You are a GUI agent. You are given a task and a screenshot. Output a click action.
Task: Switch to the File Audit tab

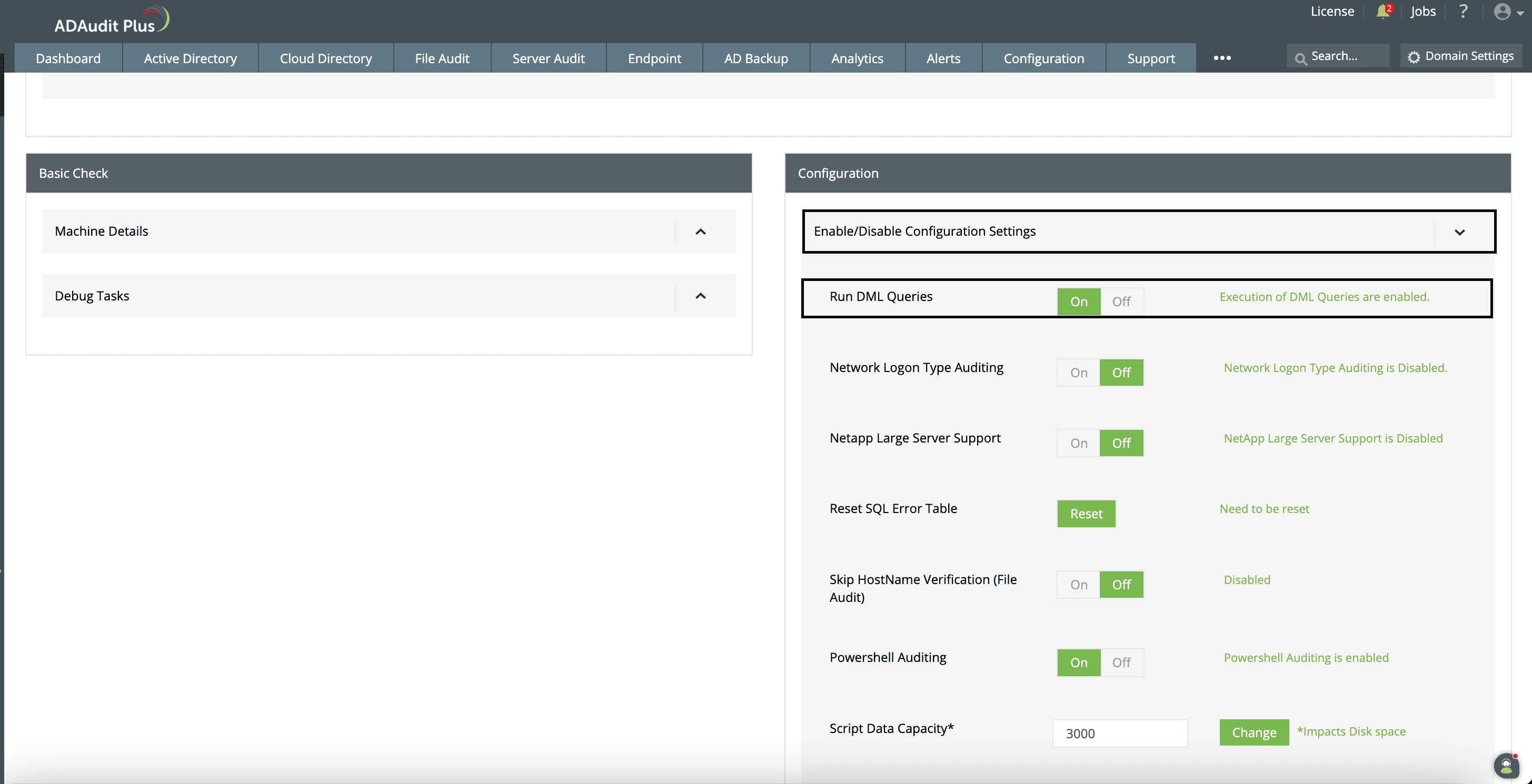[442, 58]
